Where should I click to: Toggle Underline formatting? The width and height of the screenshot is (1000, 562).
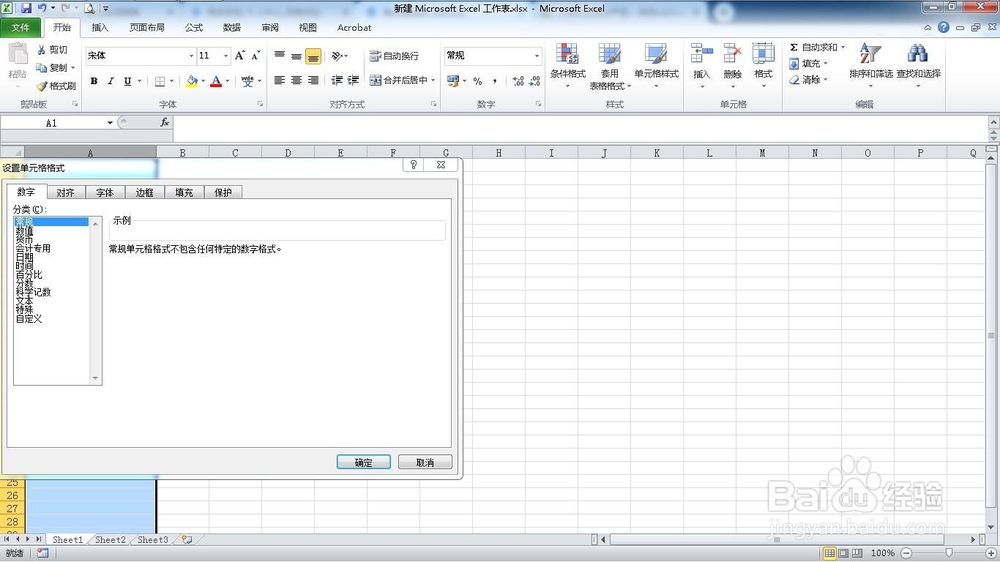tap(128, 81)
